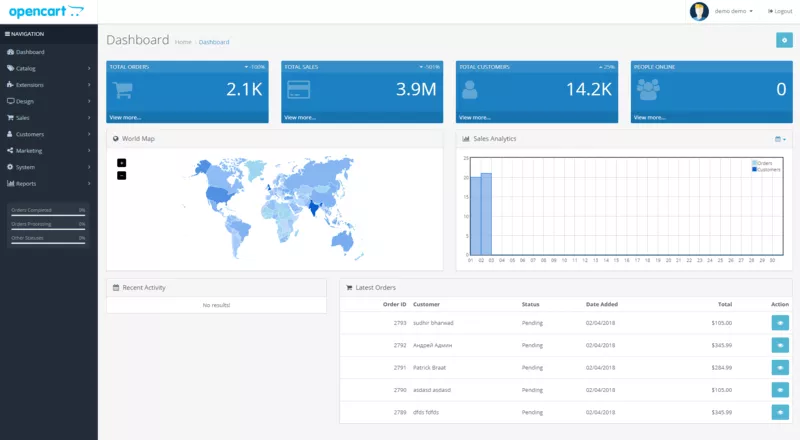Click the Latest Orders cart icon
This screenshot has width=800, height=440.
coord(349,287)
